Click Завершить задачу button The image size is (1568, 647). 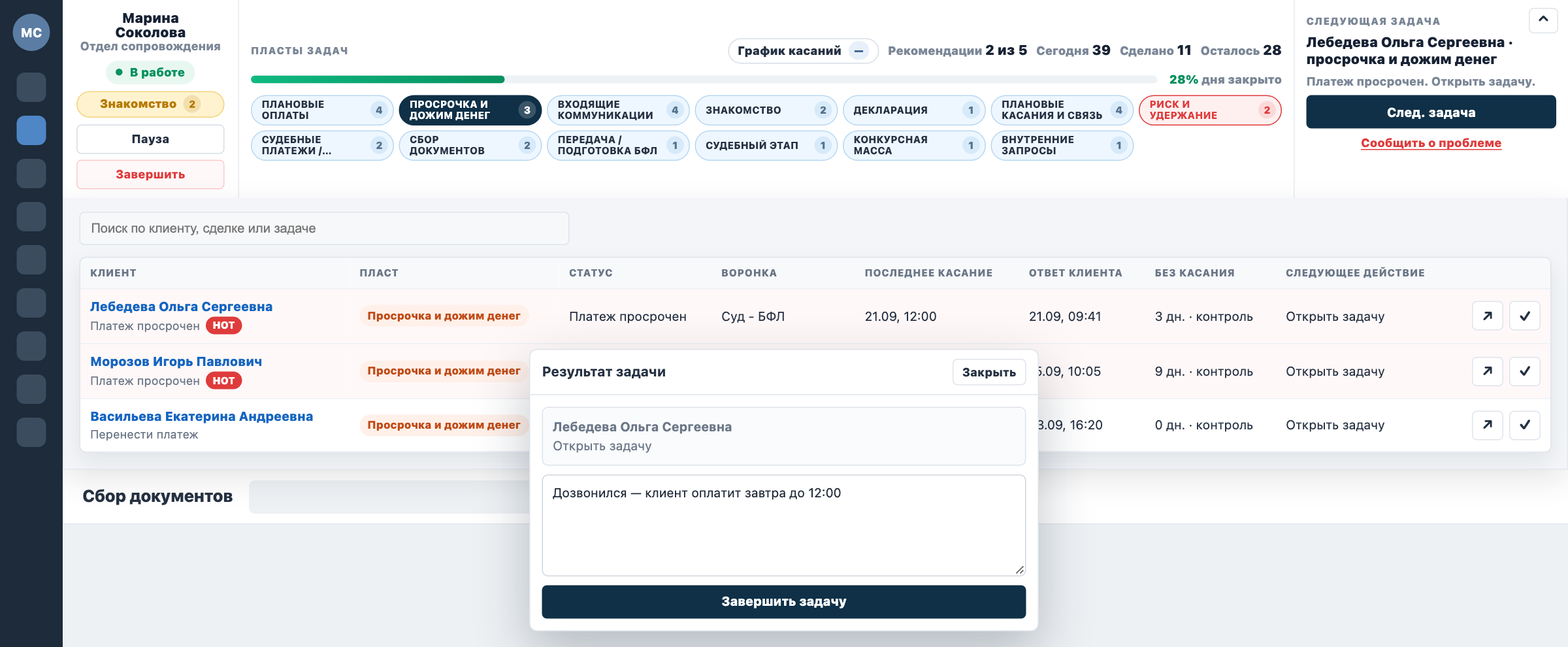click(x=783, y=601)
